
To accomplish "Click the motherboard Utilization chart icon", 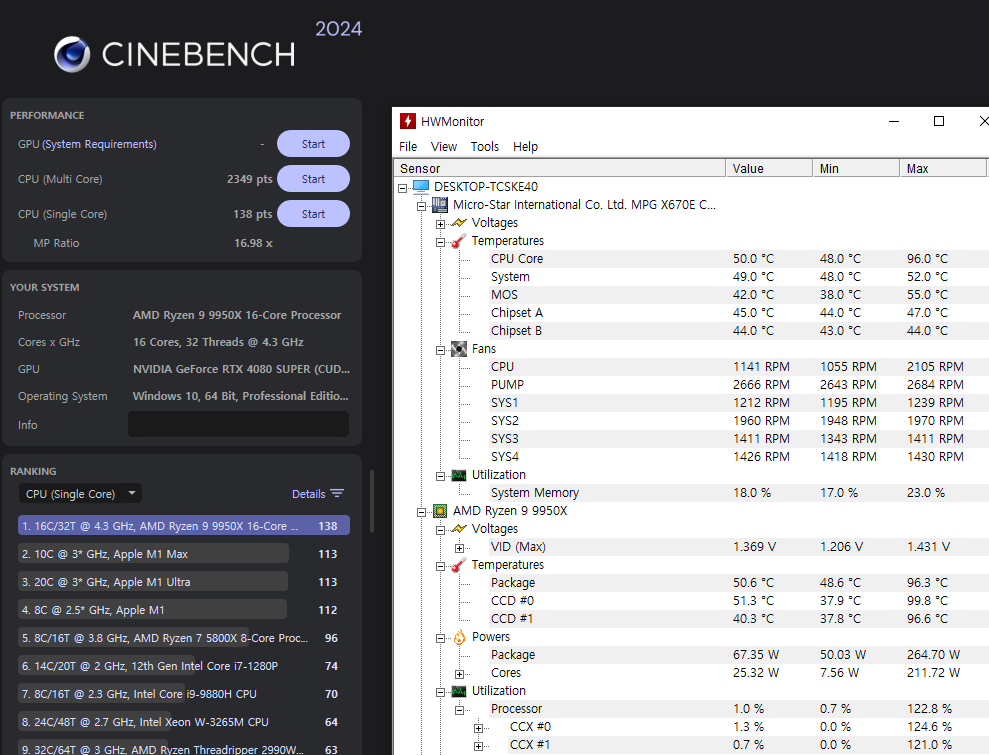I will pos(459,475).
